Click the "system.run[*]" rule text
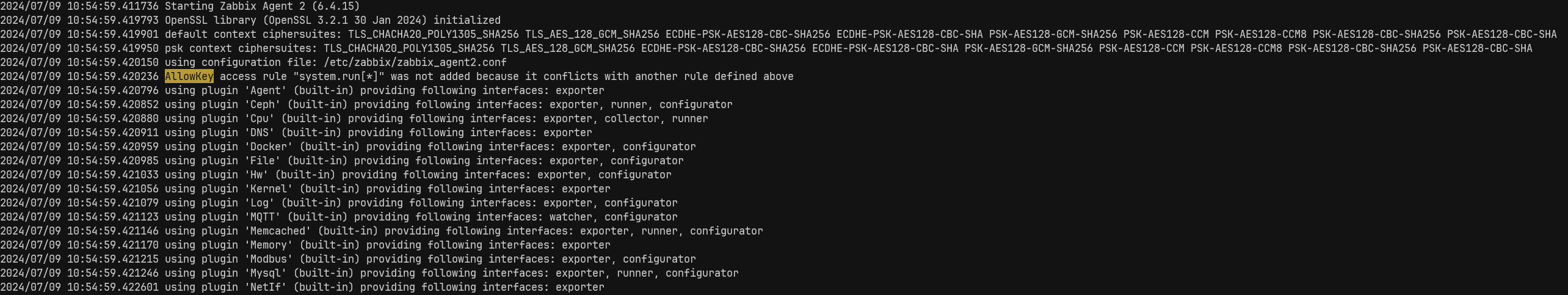The height and width of the screenshot is (295, 1568). coord(339,76)
